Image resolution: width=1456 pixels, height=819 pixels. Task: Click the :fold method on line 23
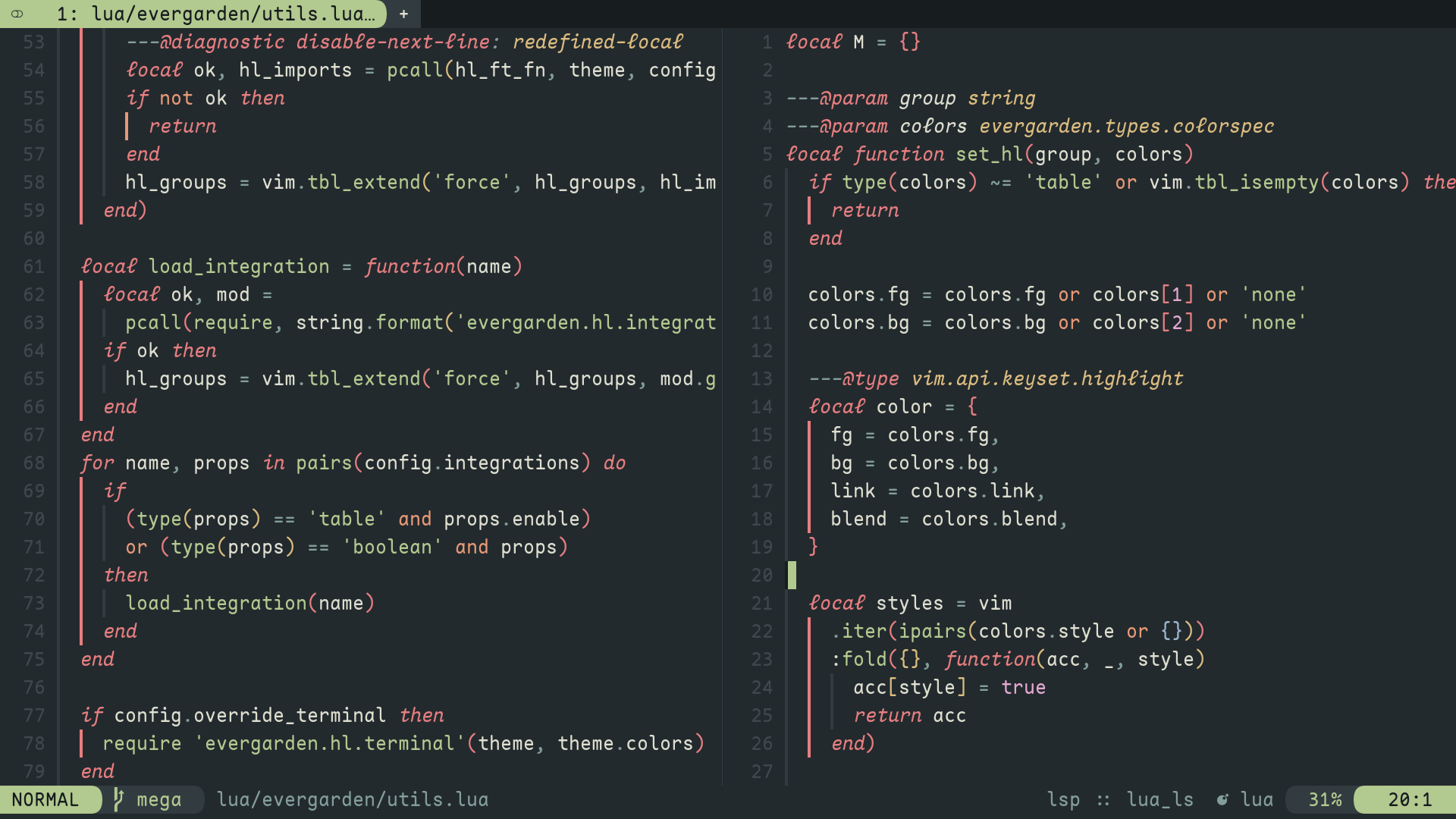click(859, 660)
